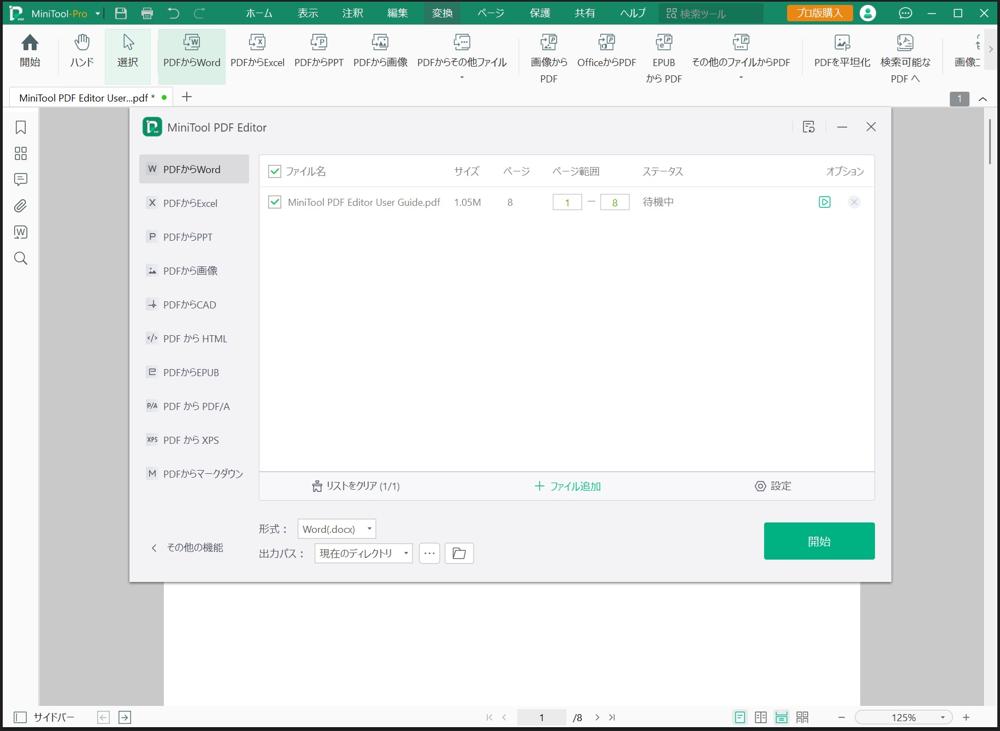Viewport: 1000px width, 731px height.
Task: Open the ホーム menu tab
Action: 260,13
